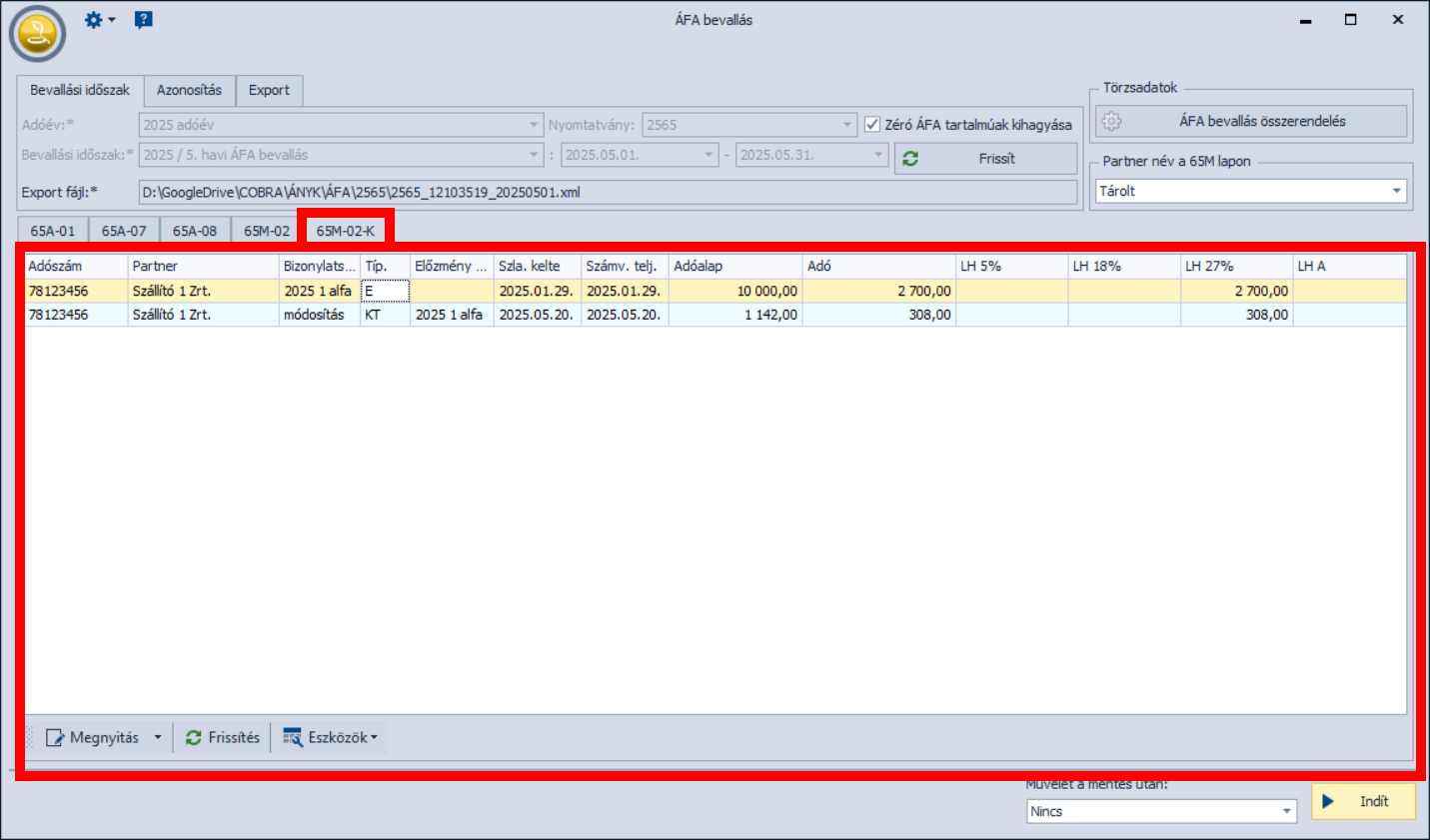
Task: Click the blue help question mark icon
Action: pyautogui.click(x=144, y=20)
